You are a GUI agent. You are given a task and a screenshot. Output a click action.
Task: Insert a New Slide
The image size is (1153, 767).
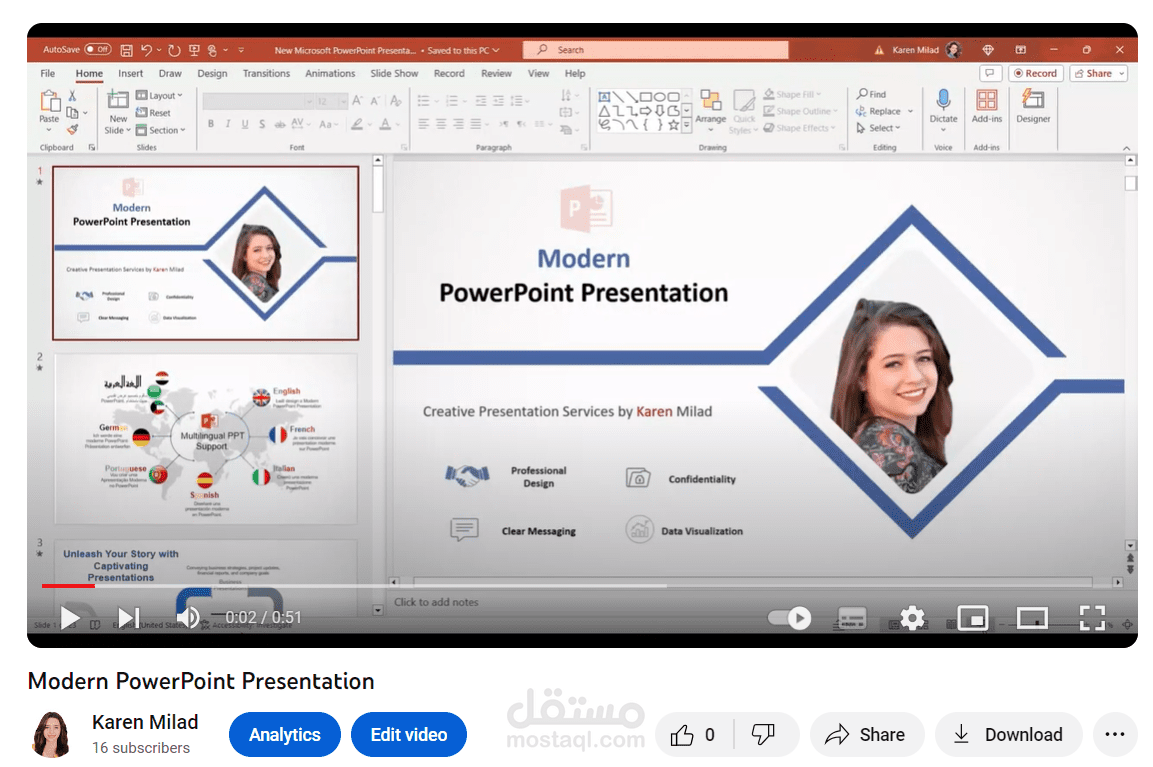click(x=118, y=112)
